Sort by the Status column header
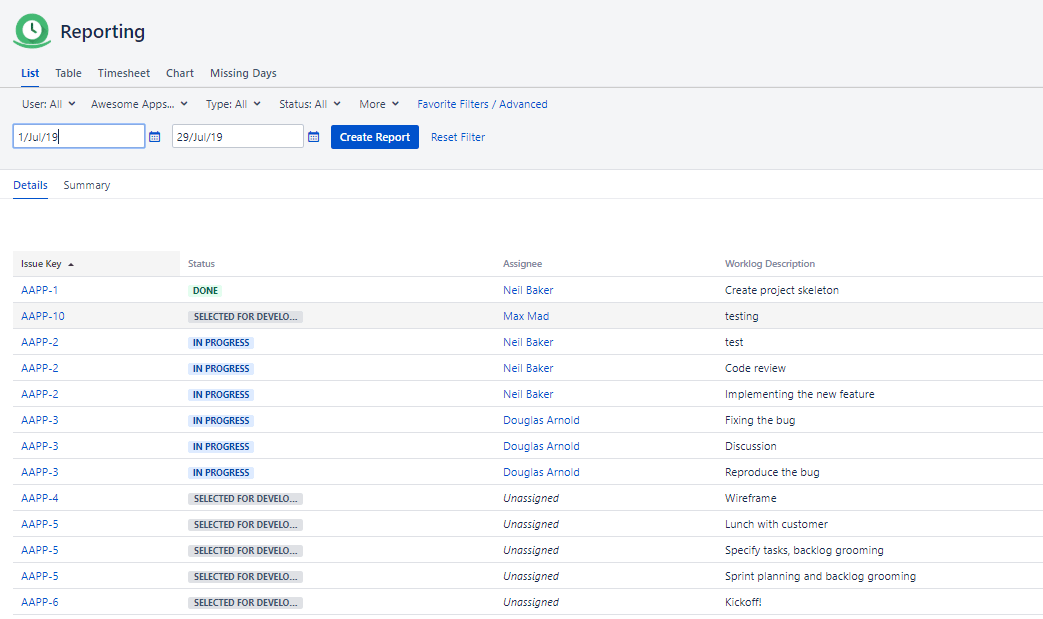This screenshot has width=1043, height=619. 201,264
